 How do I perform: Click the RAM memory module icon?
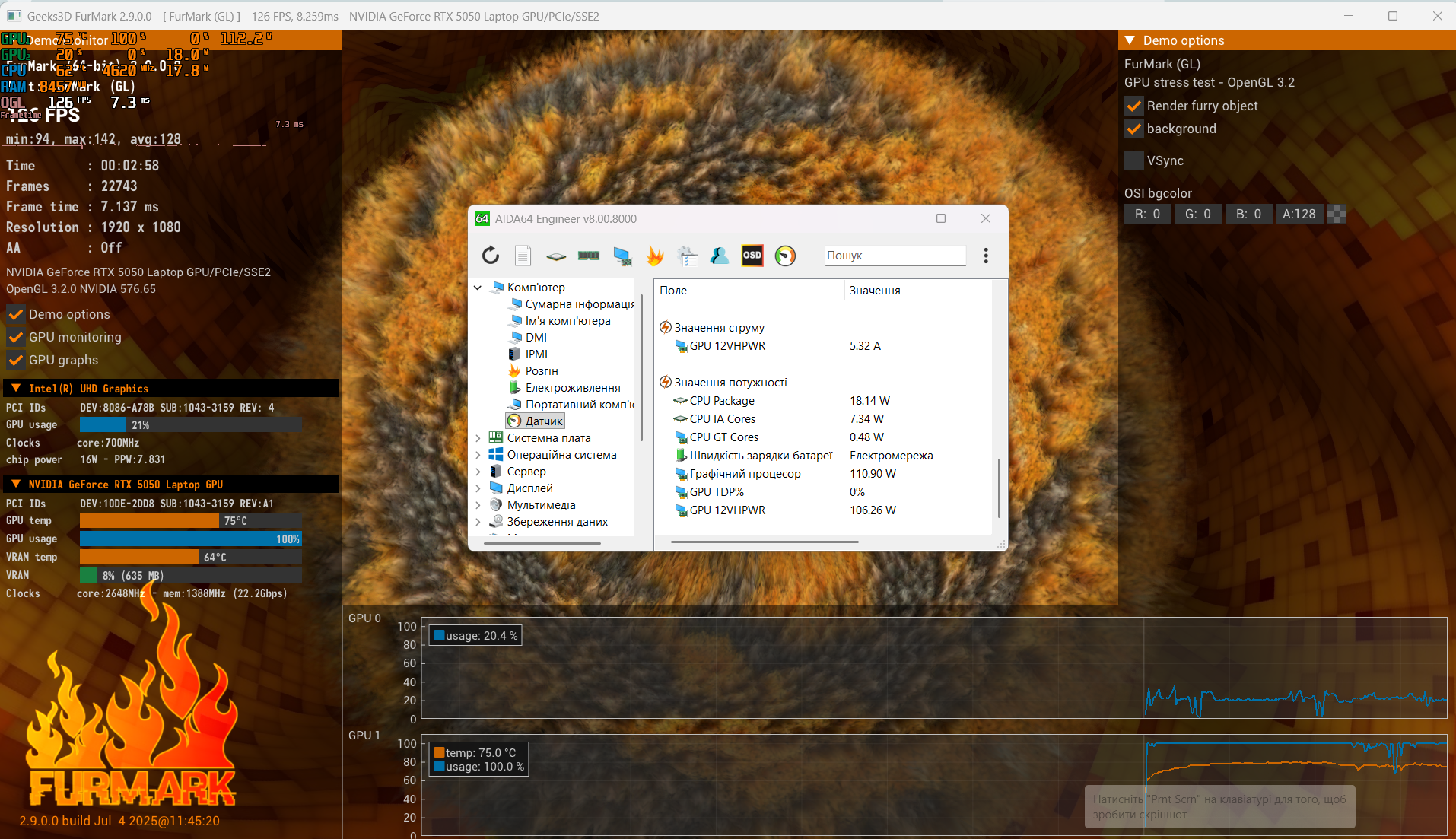coord(589,256)
